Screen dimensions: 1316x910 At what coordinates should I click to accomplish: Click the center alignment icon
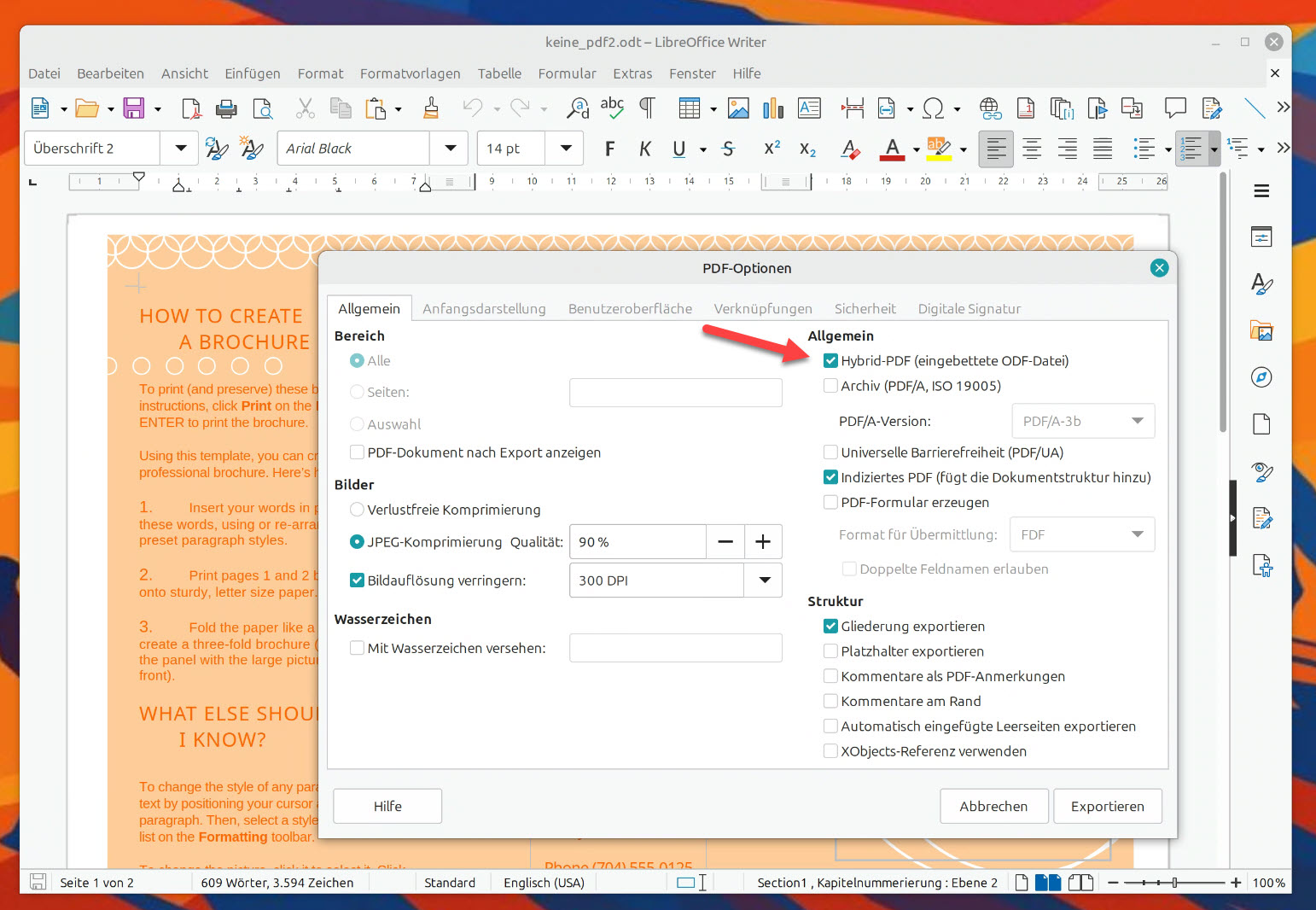coord(1032,149)
